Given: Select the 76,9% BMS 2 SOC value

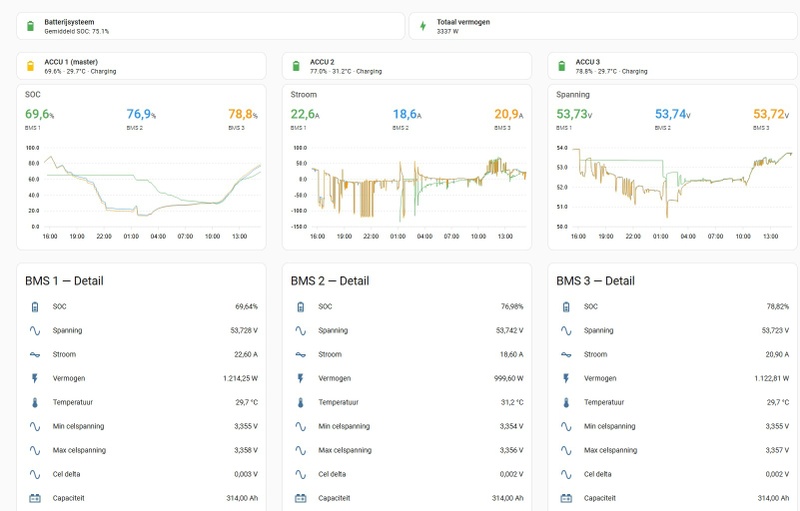Looking at the screenshot, I should tap(141, 114).
